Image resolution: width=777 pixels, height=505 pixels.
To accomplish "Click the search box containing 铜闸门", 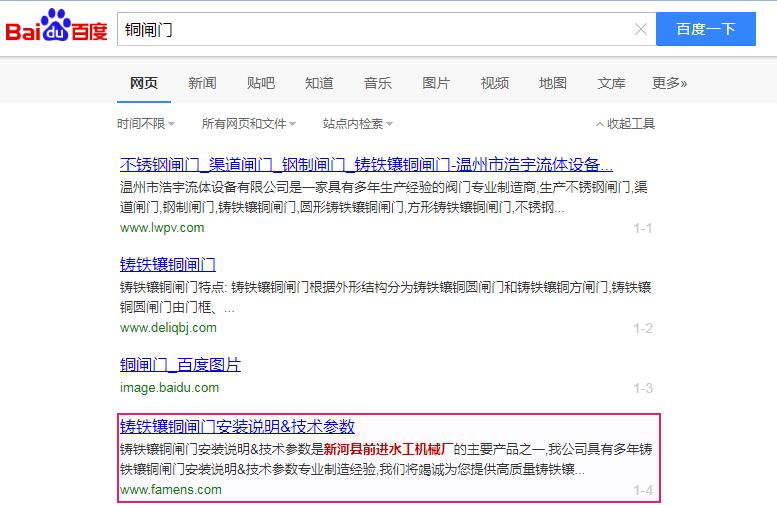I will point(375,30).
